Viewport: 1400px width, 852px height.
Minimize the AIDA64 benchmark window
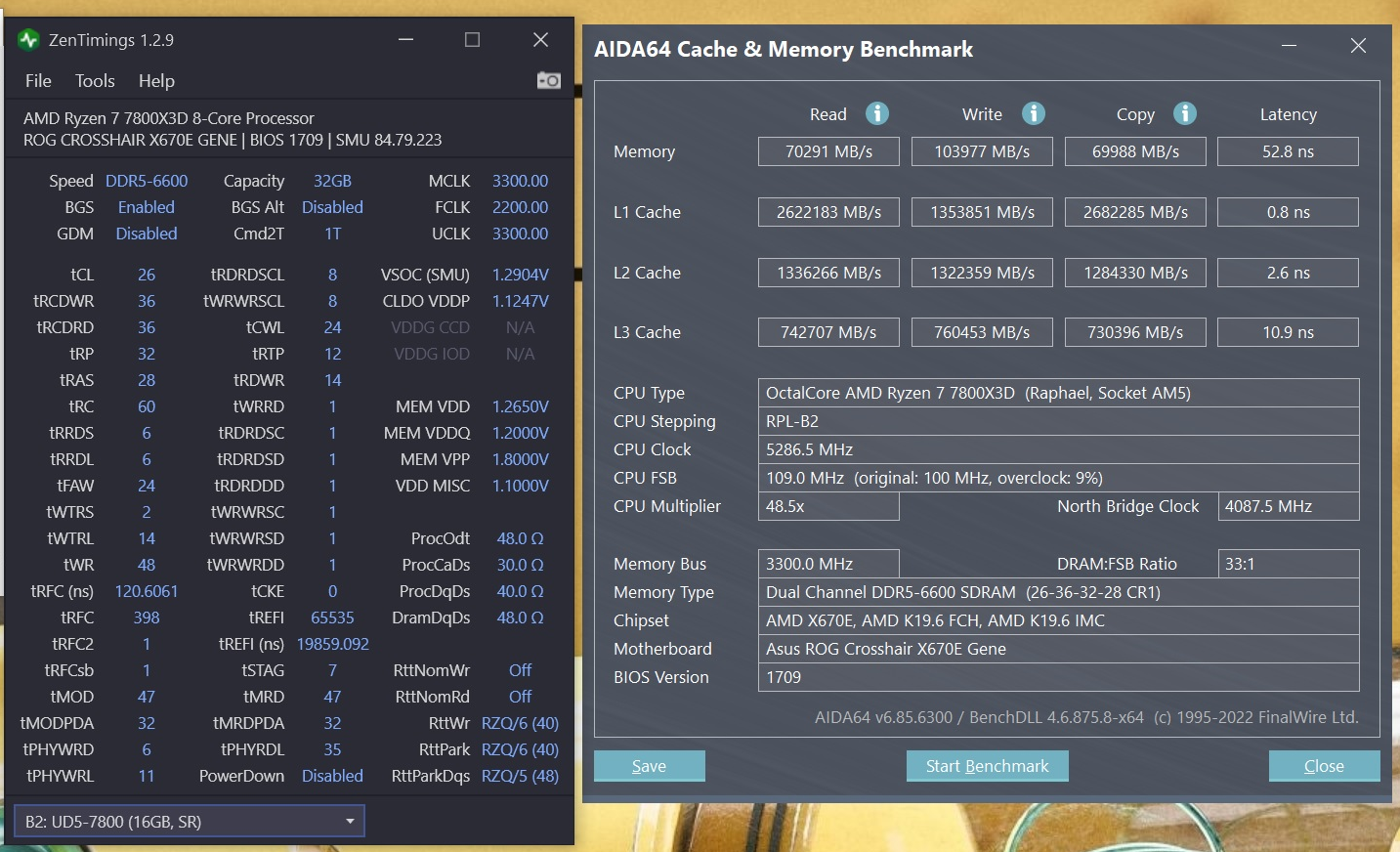click(x=1290, y=46)
